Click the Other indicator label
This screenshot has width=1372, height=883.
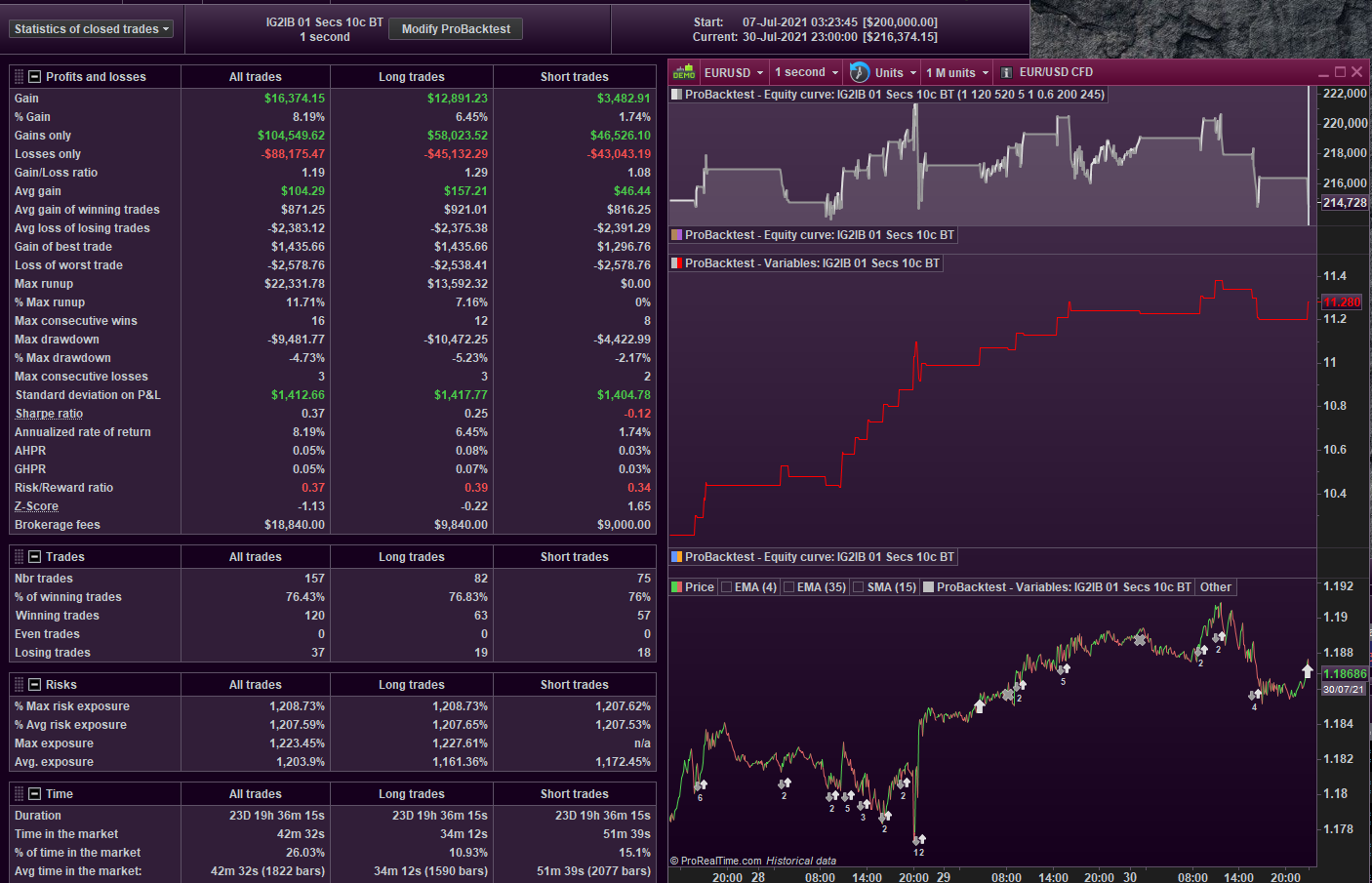[1215, 587]
